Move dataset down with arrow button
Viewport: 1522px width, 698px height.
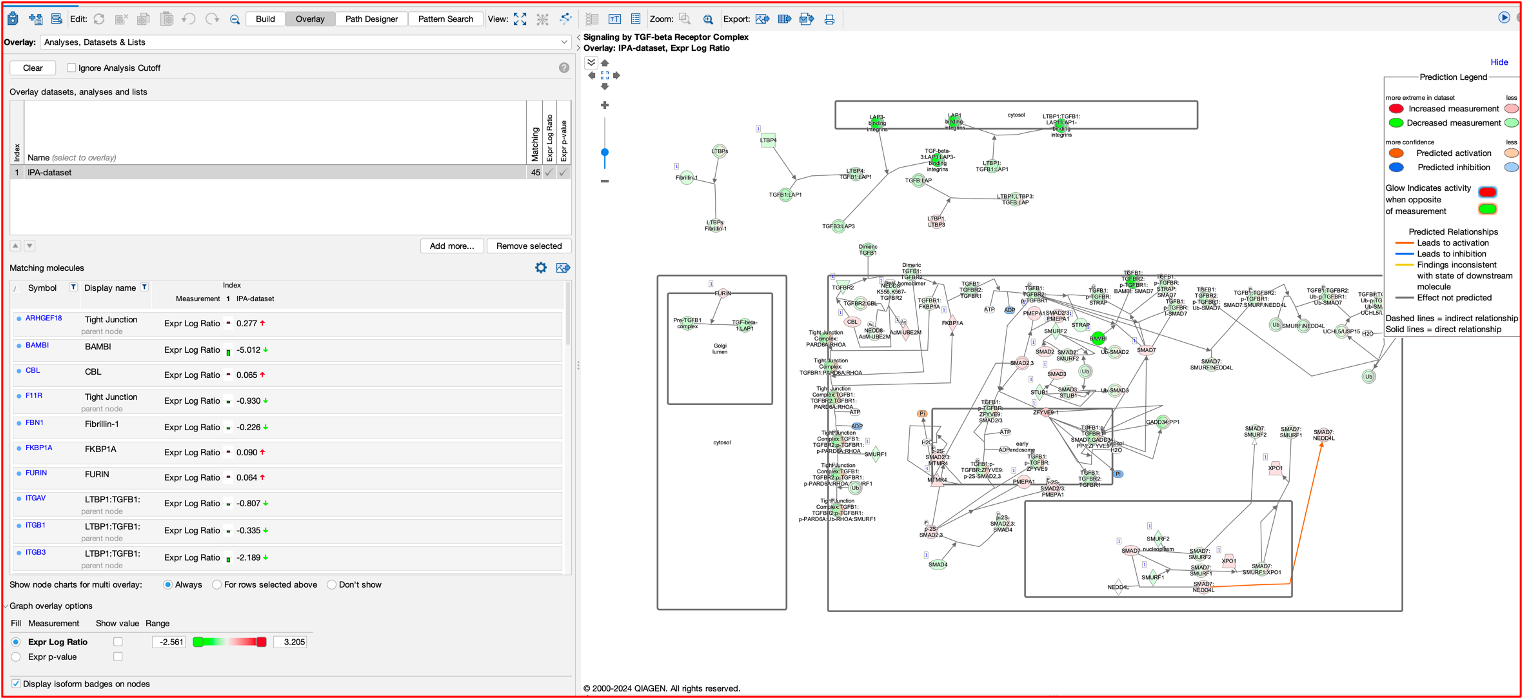point(29,246)
